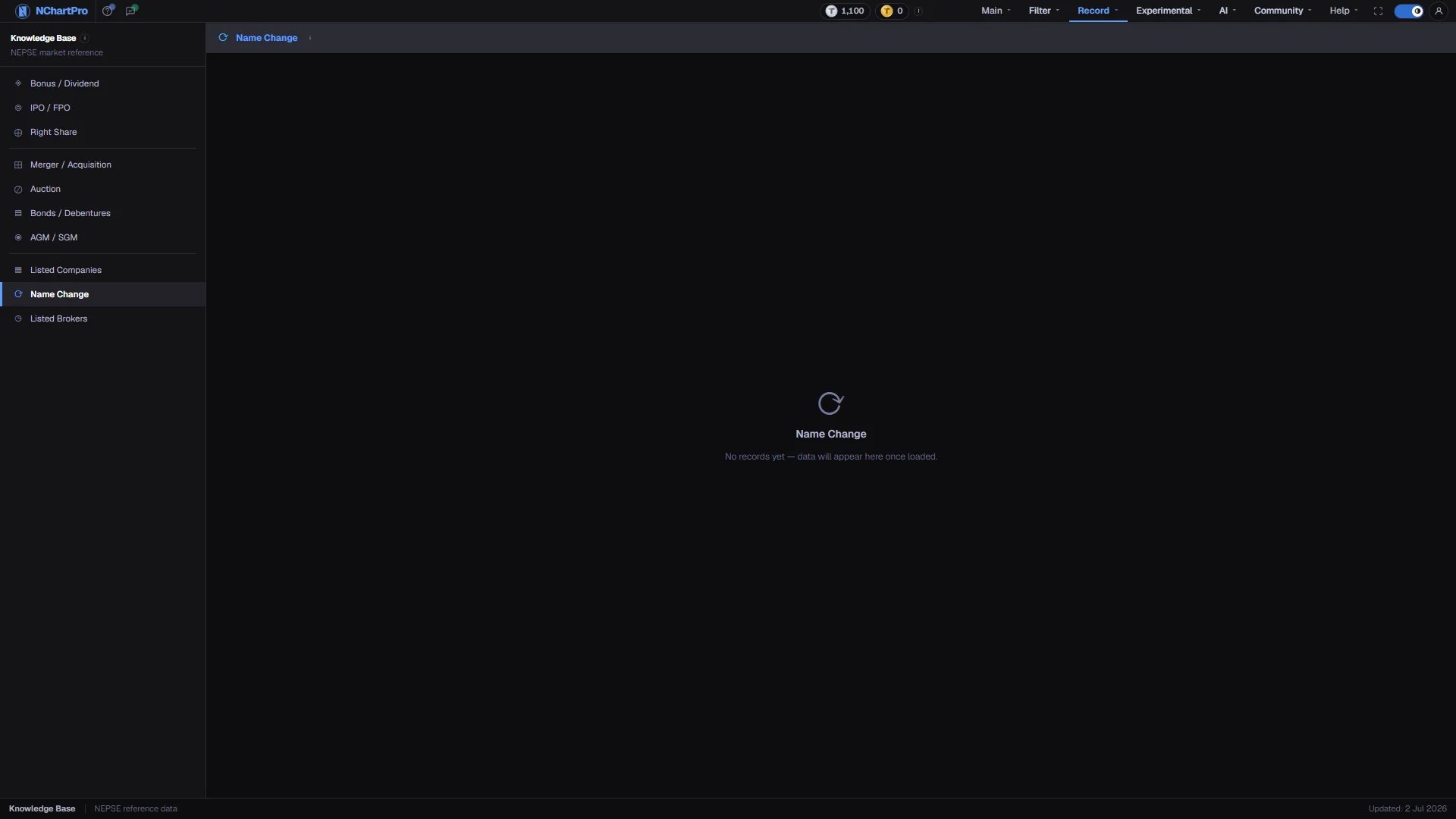Open Bonds / Debentures sidebar entry
The width and height of the screenshot is (1456, 819).
(102, 213)
